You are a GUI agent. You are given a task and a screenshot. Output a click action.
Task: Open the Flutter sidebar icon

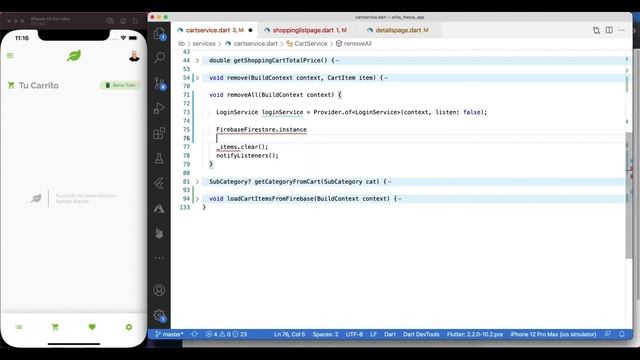[x=159, y=183]
